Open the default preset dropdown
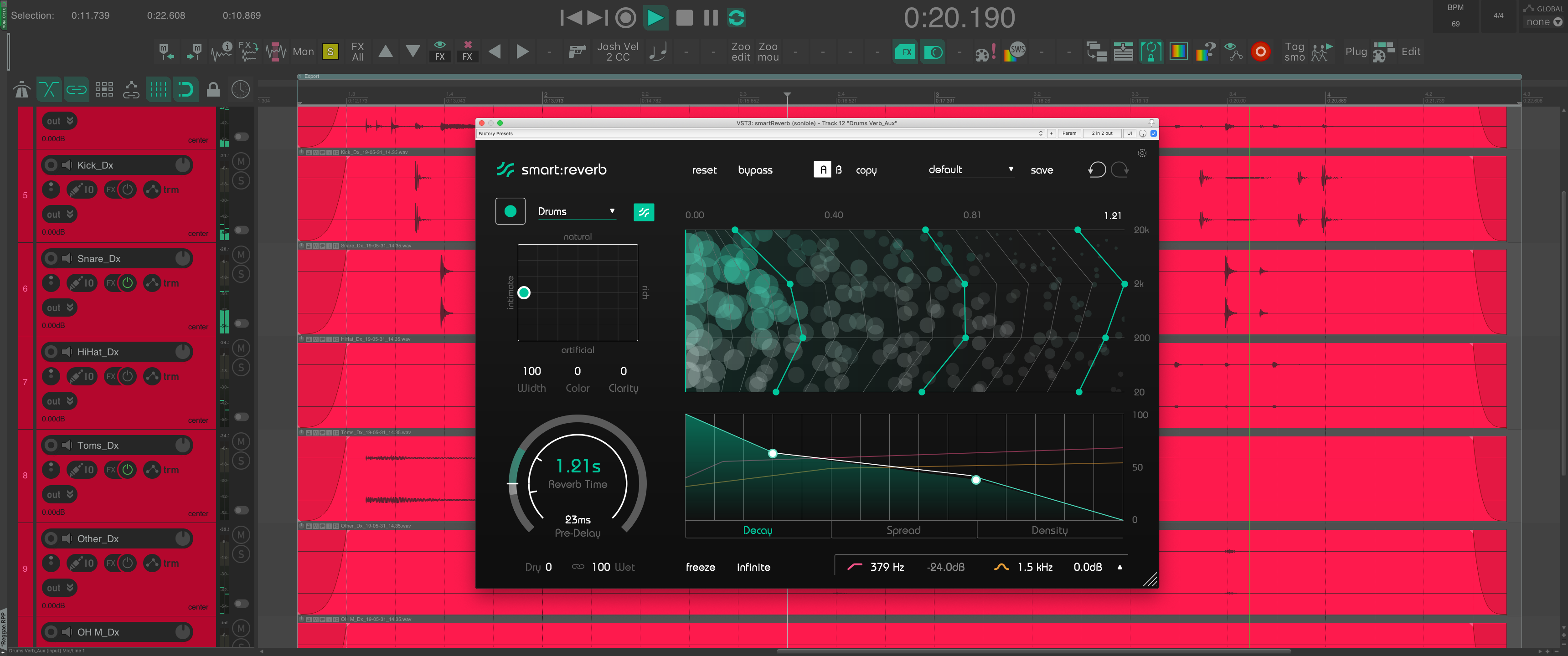Image resolution: width=1568 pixels, height=656 pixels. pos(970,170)
